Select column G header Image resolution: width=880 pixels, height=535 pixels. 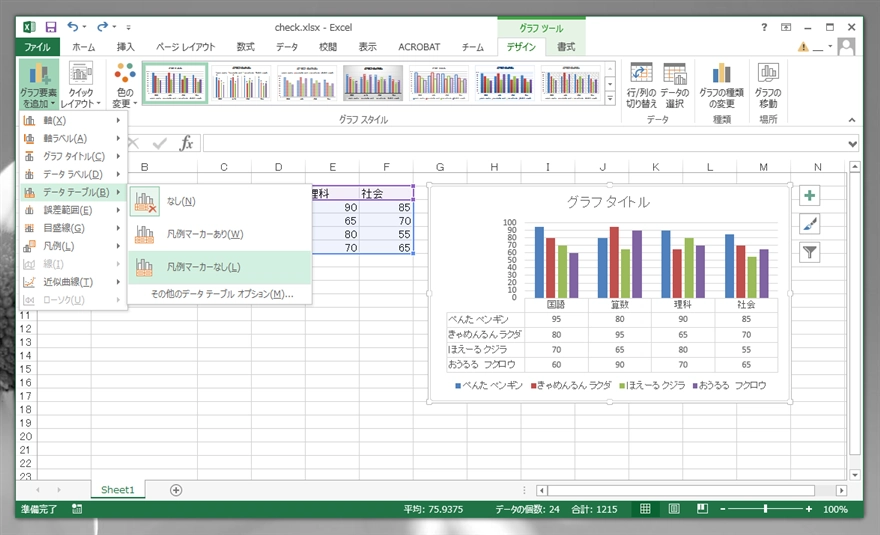(x=440, y=167)
